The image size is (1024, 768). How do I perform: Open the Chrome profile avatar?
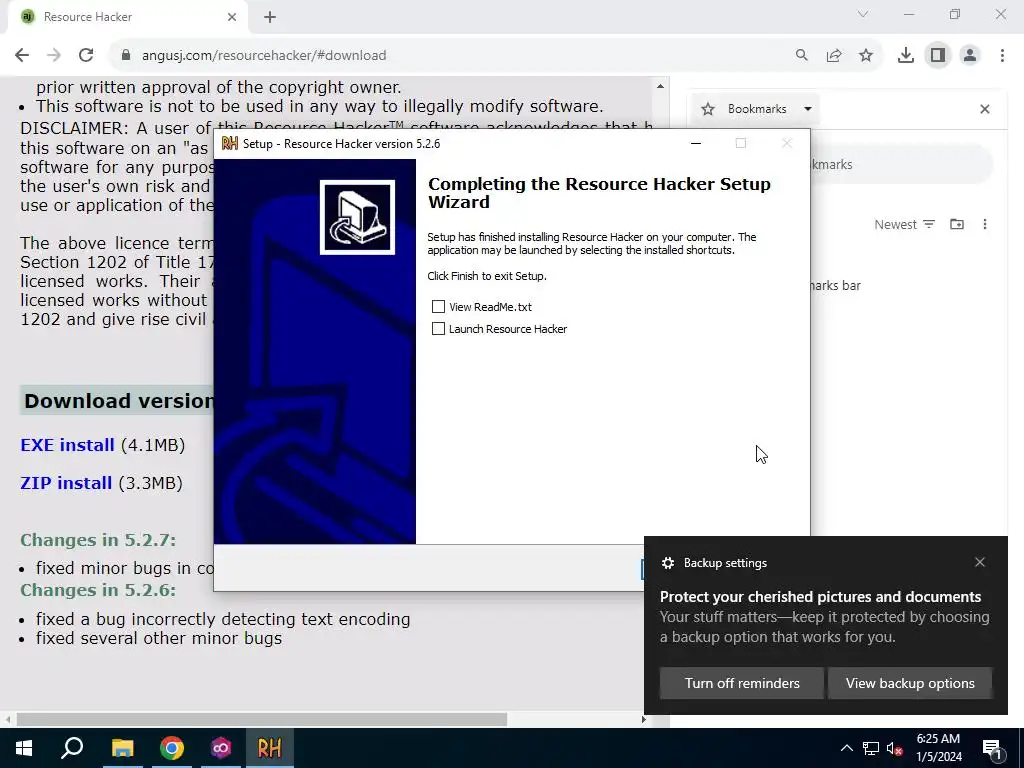point(970,56)
